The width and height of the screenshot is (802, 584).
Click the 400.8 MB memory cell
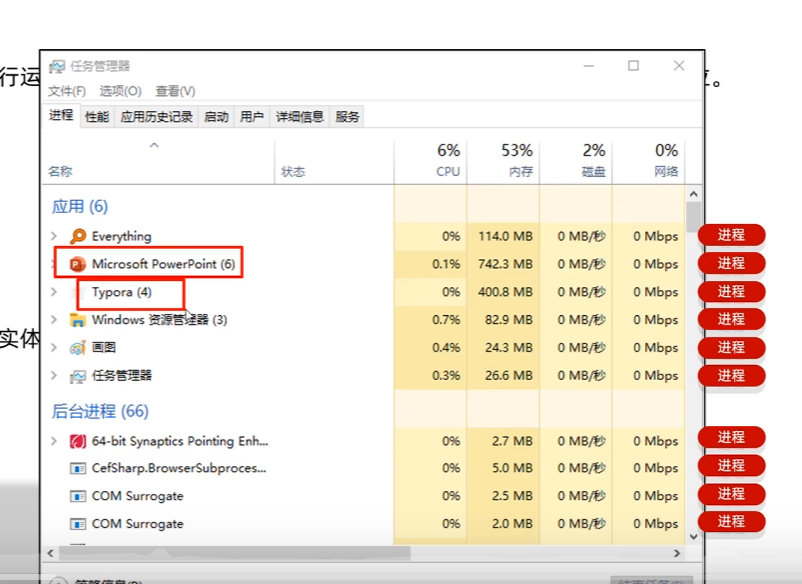click(x=505, y=292)
